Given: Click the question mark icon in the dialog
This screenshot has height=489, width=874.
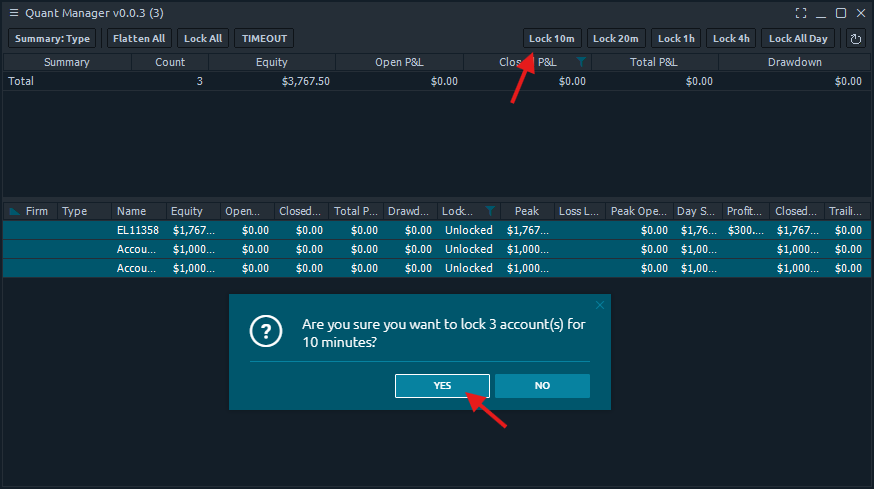Looking at the screenshot, I should [x=265, y=333].
